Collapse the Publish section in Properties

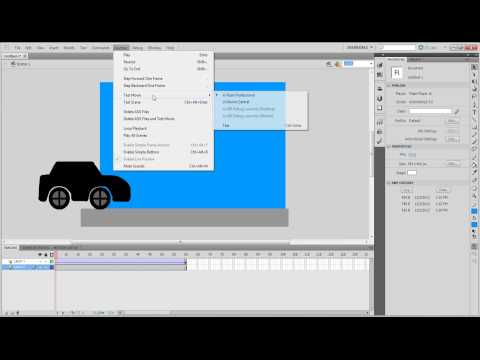point(388,86)
